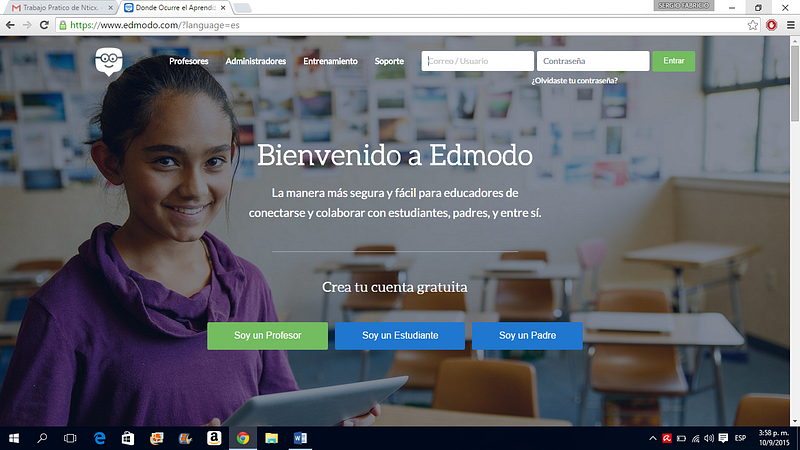This screenshot has width=800, height=450.
Task: Focus the Correo / Usuario field
Action: pos(478,61)
